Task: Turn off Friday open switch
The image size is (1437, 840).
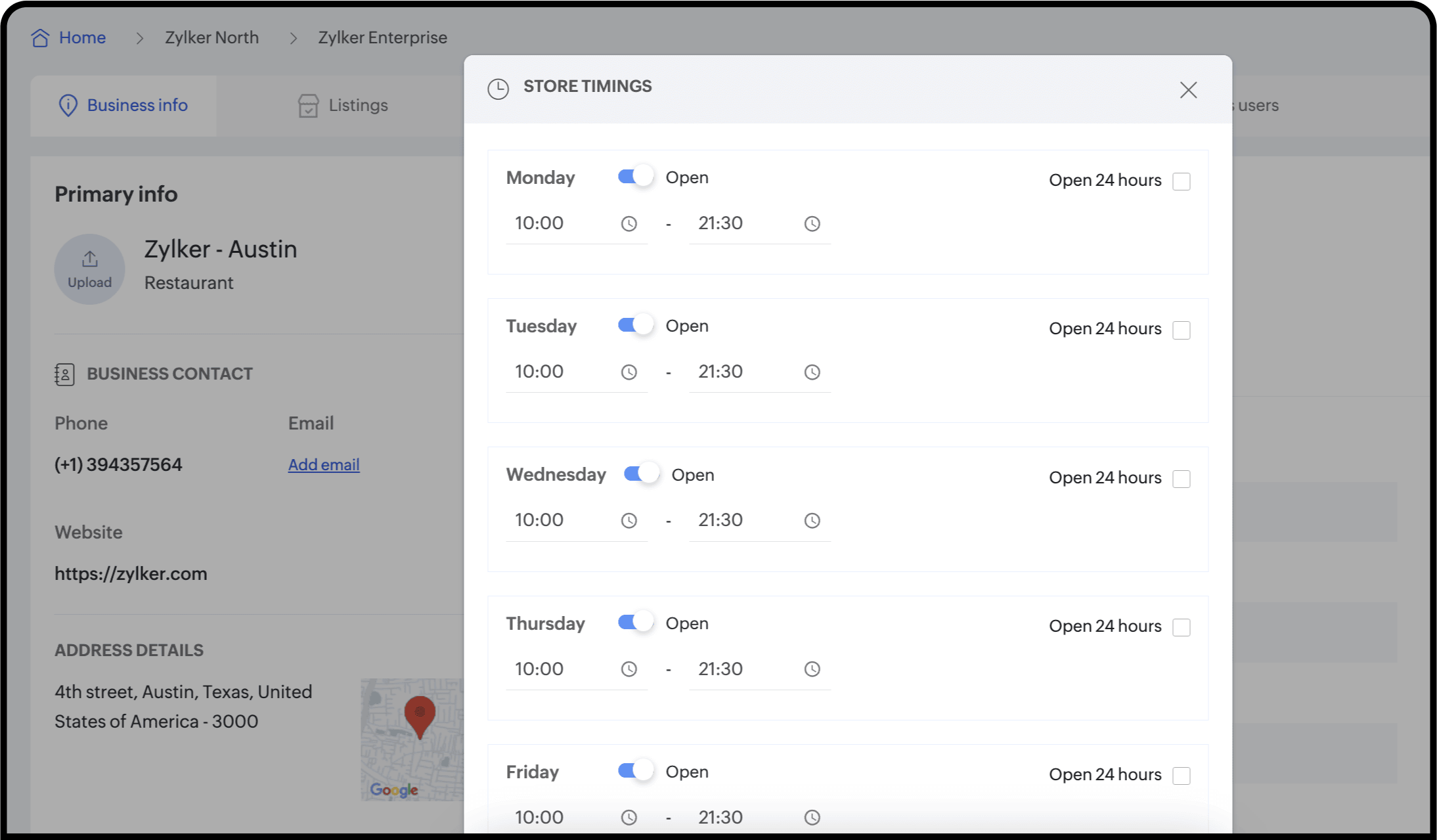Action: click(635, 771)
